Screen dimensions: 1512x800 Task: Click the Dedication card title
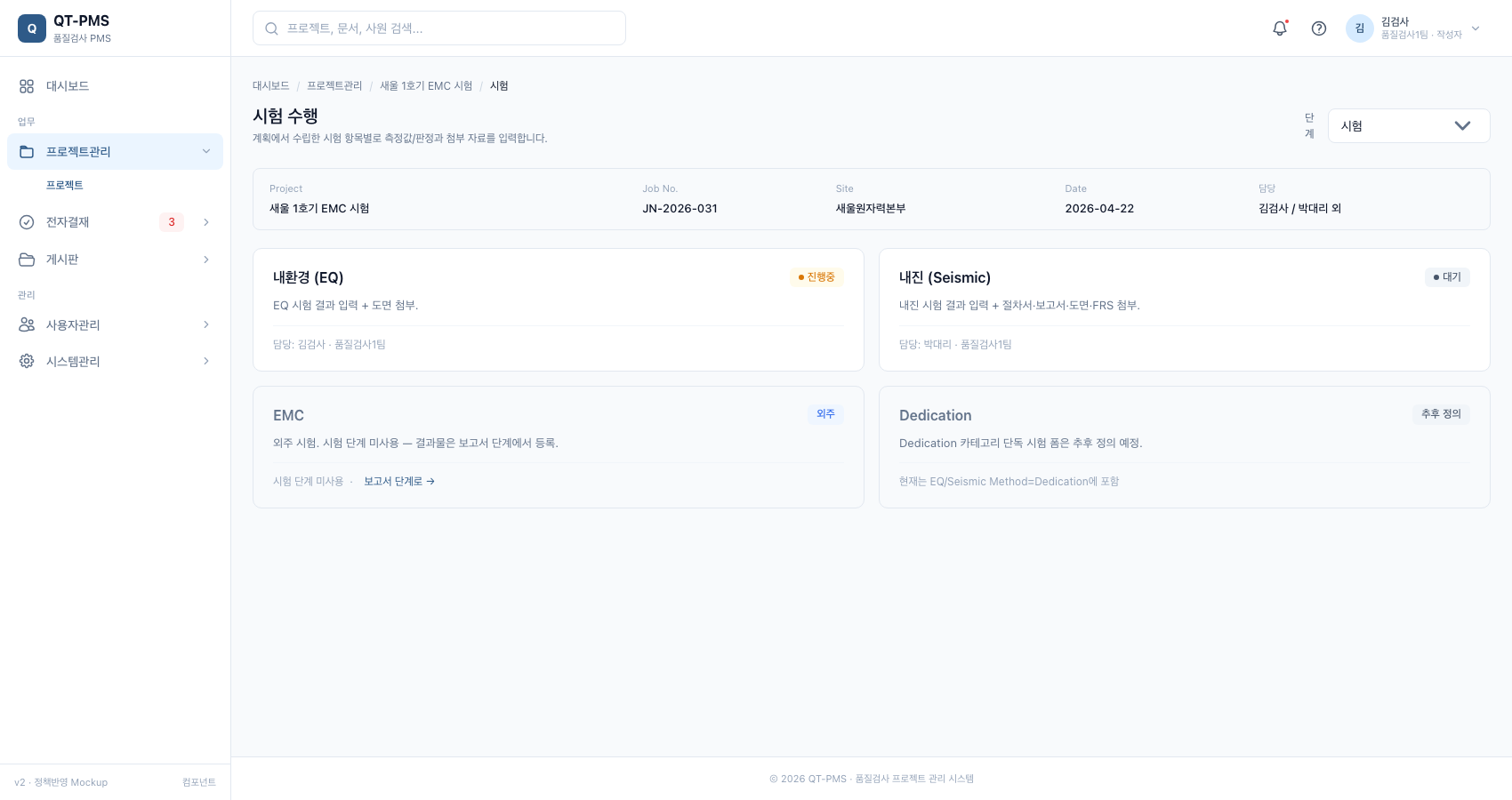coord(935,415)
